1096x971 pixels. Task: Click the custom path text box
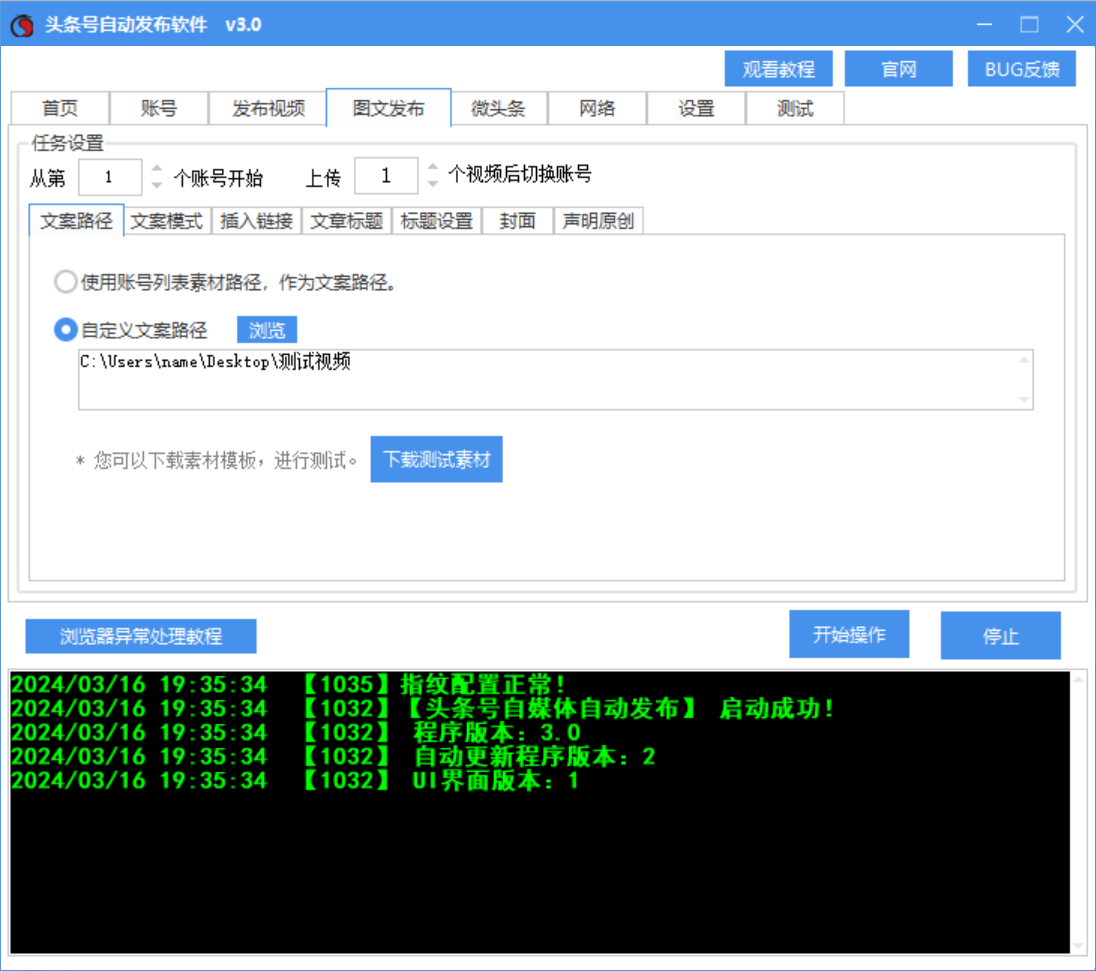(556, 380)
